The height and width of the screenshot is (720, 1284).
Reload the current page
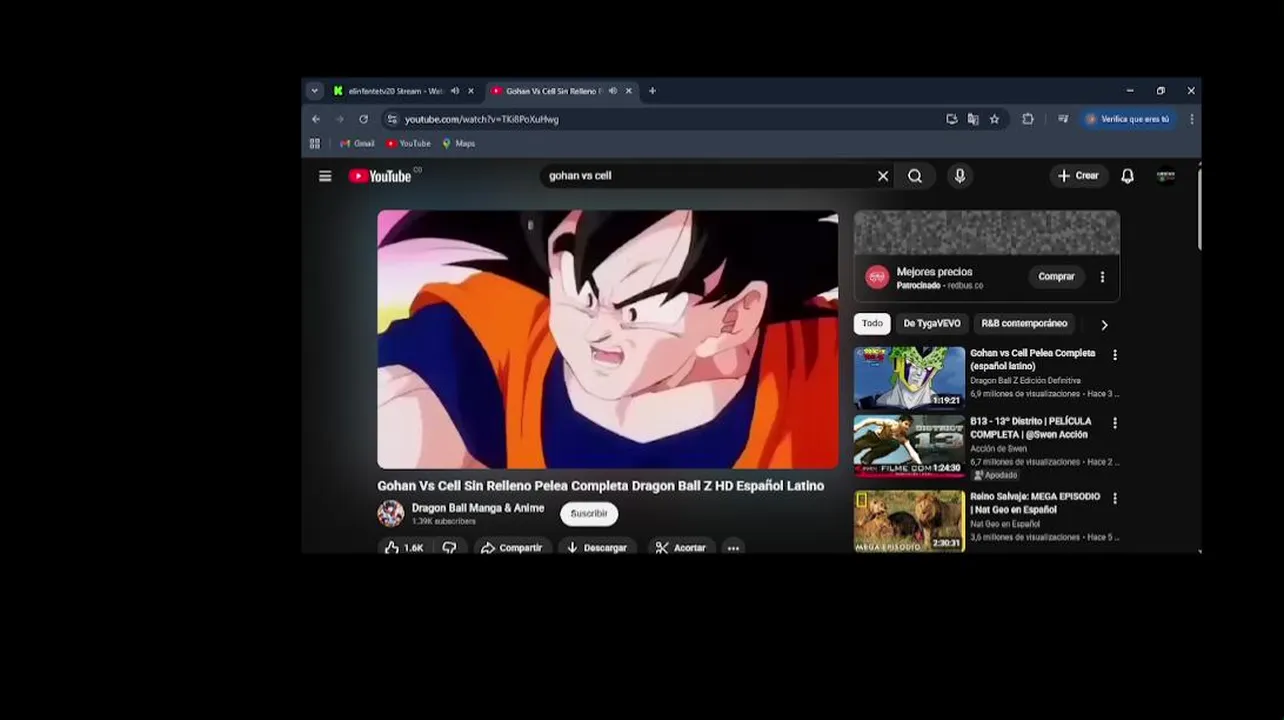[x=363, y=119]
